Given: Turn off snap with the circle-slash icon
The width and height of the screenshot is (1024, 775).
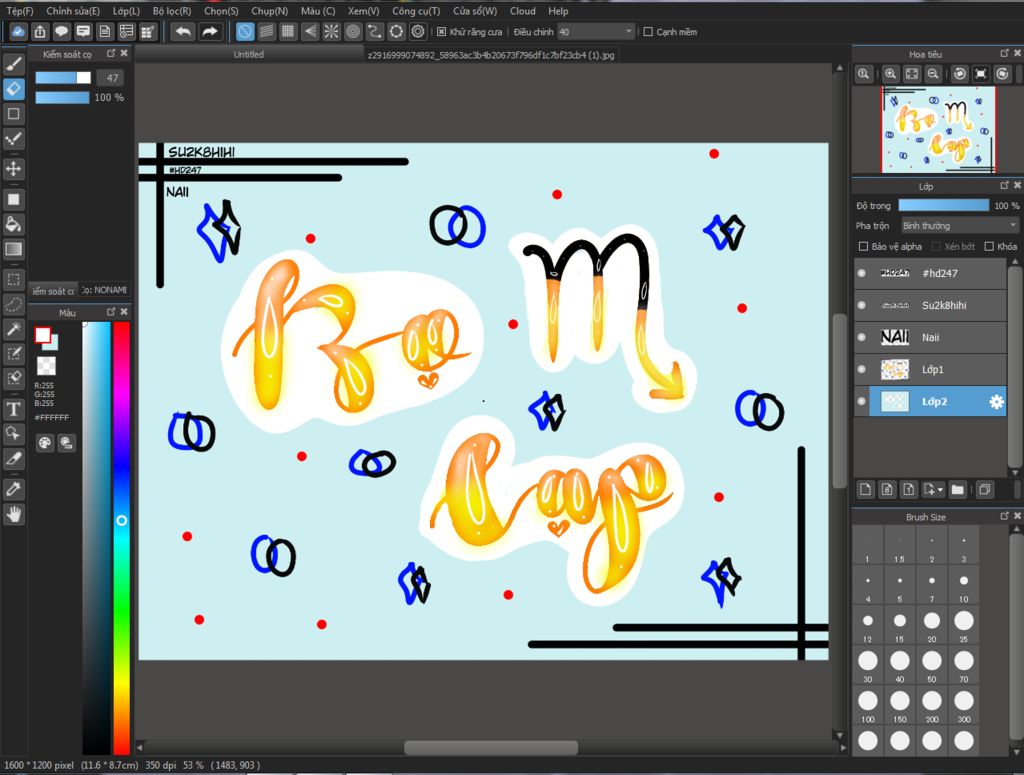Looking at the screenshot, I should pos(245,31).
